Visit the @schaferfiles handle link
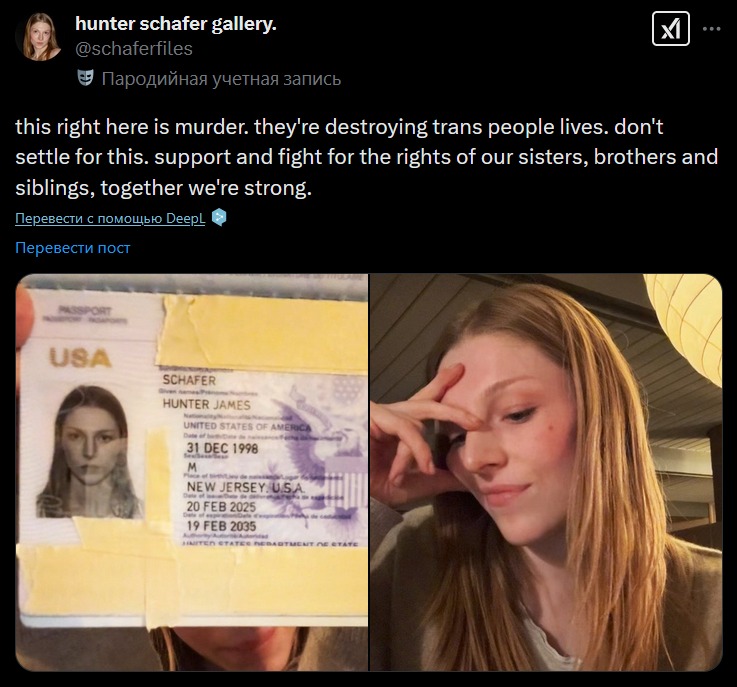The image size is (737, 687). [x=134, y=49]
